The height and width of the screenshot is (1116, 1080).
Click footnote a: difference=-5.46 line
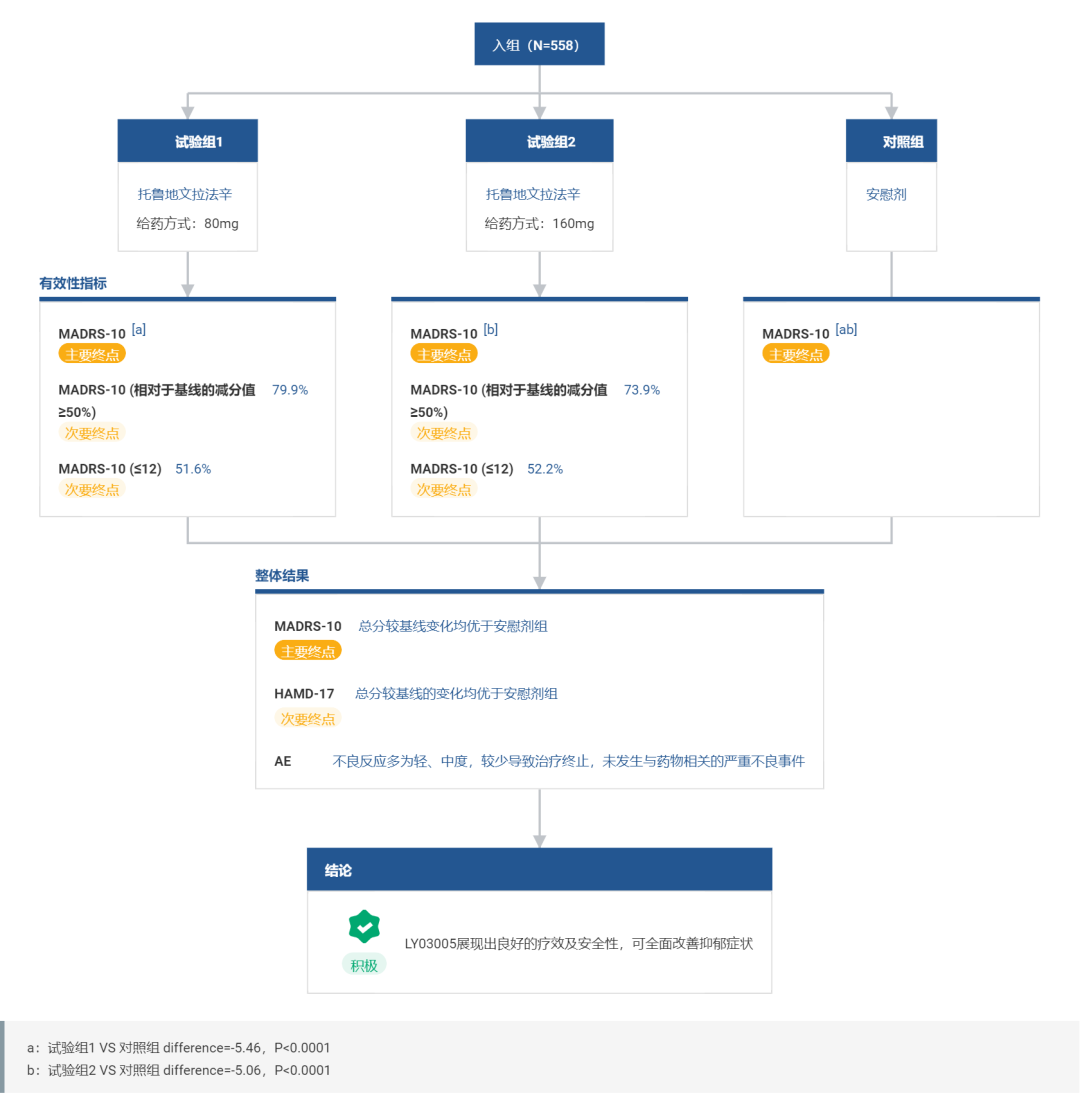(179, 1048)
